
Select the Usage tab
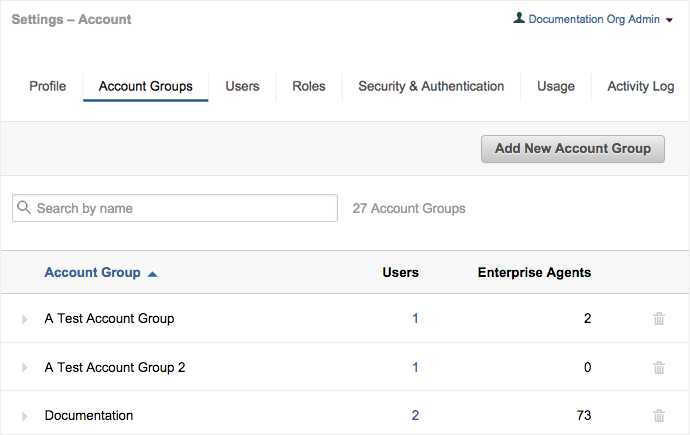tap(555, 86)
